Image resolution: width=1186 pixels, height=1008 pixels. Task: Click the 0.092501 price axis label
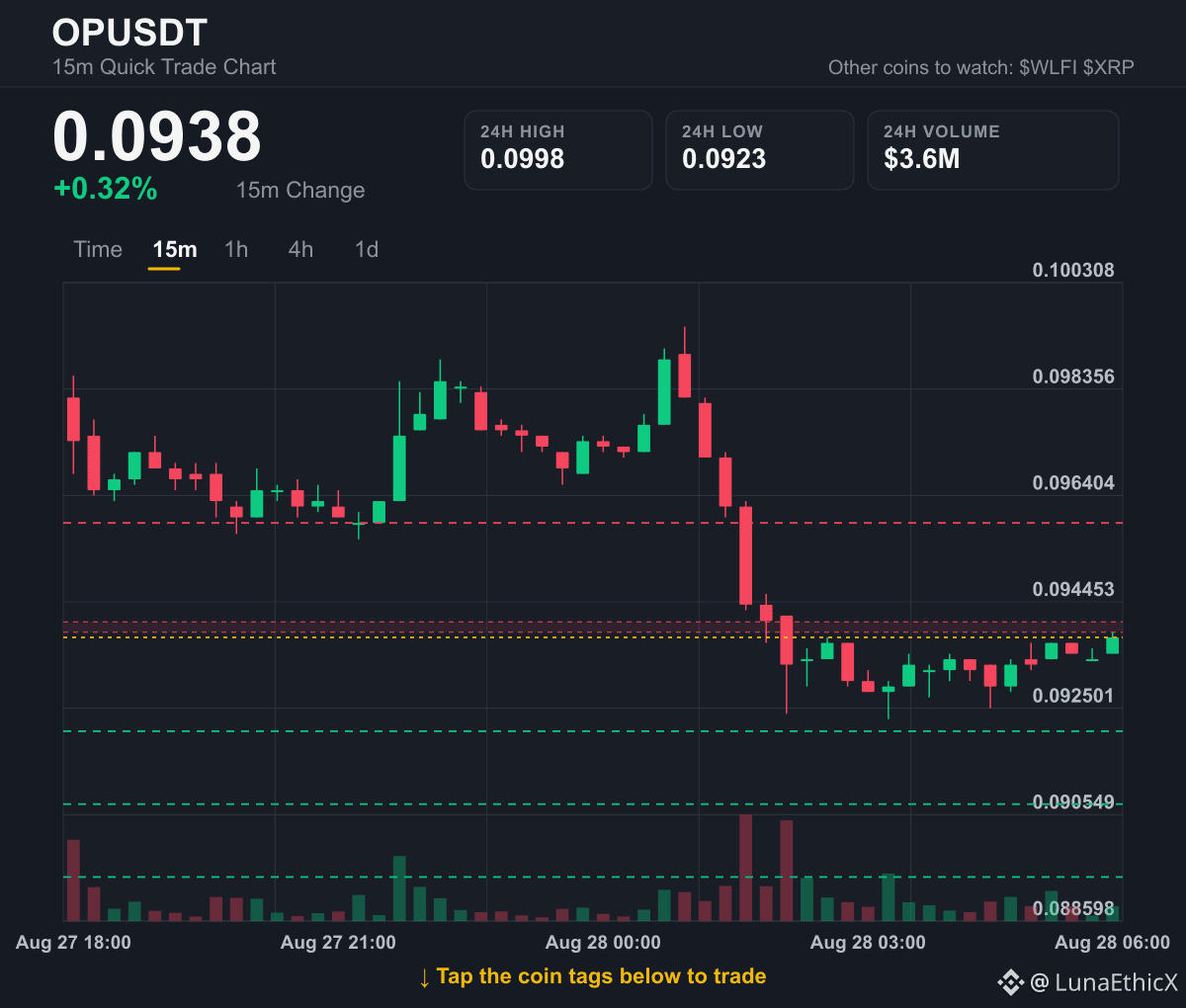tap(1073, 696)
